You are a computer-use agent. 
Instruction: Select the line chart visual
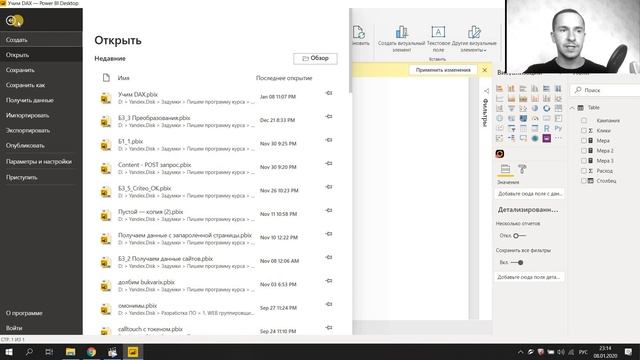[500, 98]
